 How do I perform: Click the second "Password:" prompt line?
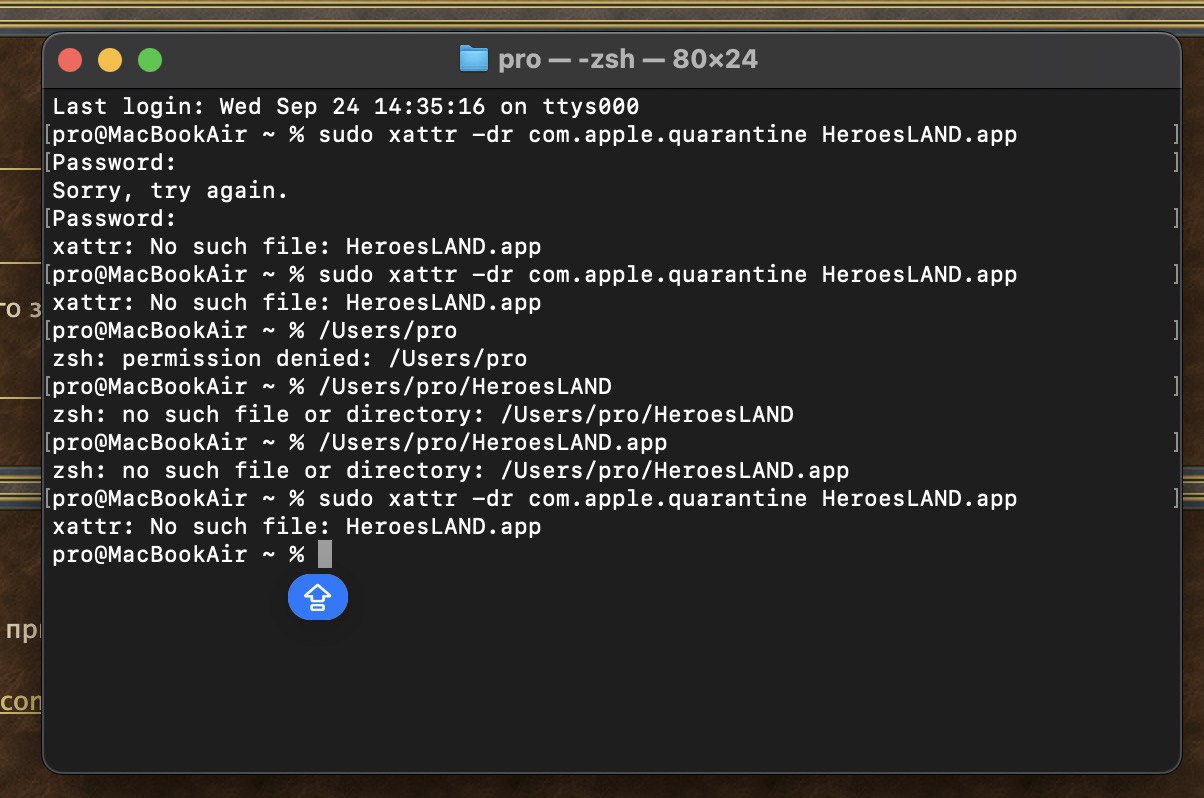pos(115,218)
